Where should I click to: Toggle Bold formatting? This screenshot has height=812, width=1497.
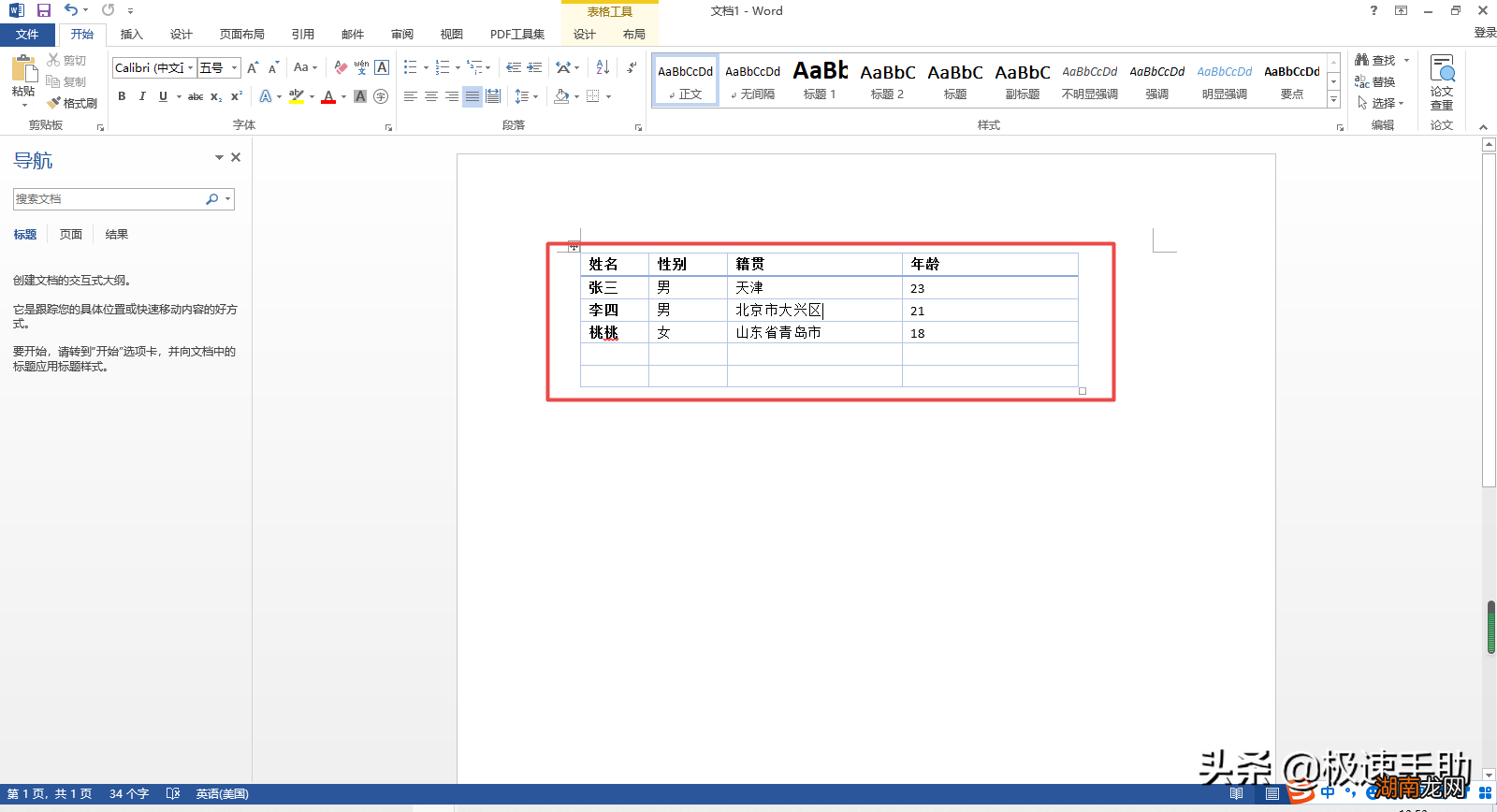point(122,96)
